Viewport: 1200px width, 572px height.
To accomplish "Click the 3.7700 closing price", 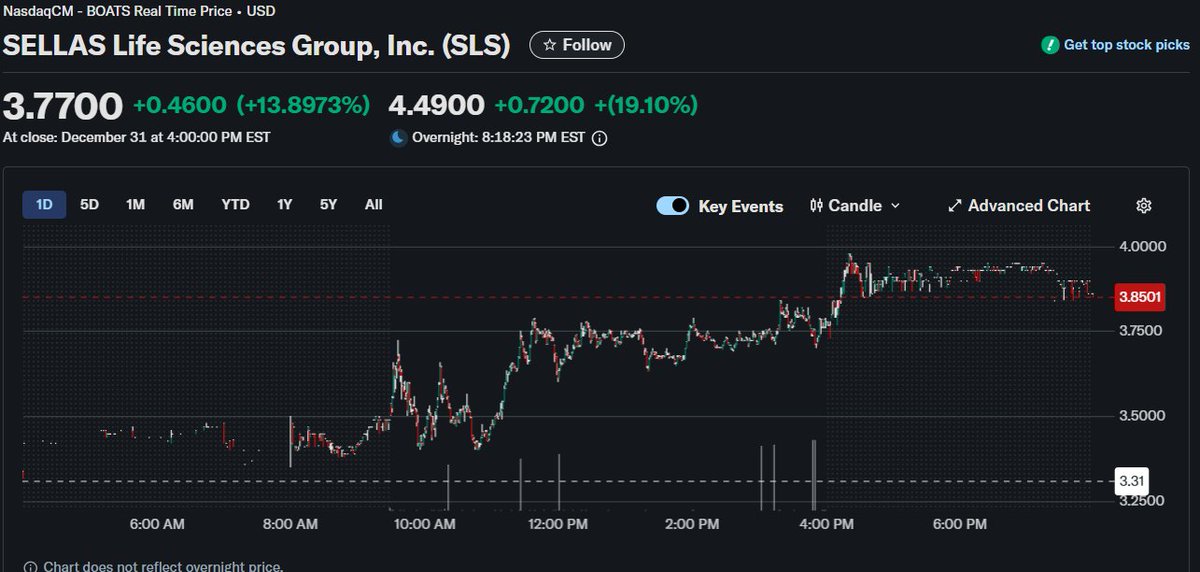I will pyautogui.click(x=63, y=106).
